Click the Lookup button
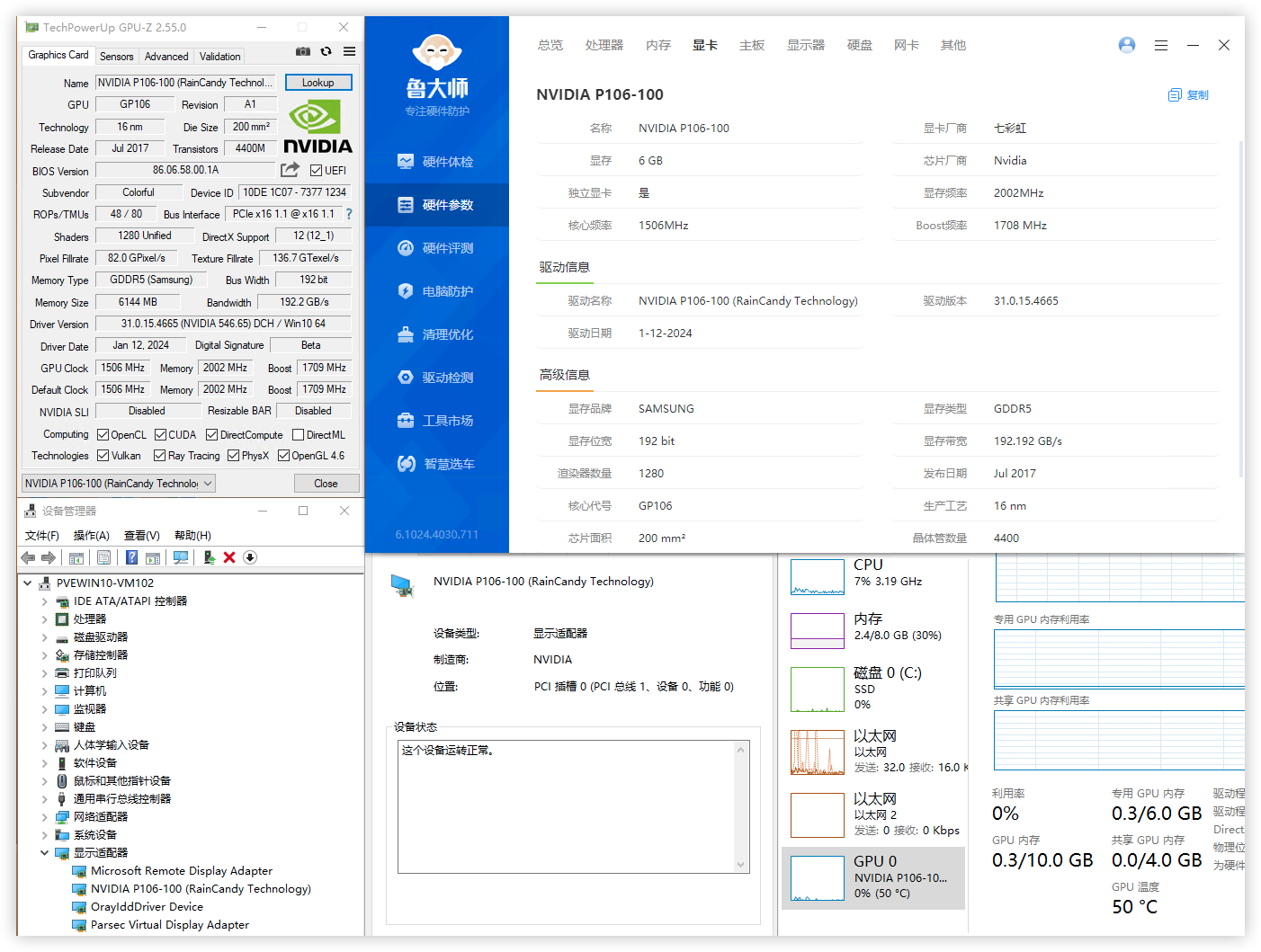The image size is (1261, 952). tap(318, 83)
